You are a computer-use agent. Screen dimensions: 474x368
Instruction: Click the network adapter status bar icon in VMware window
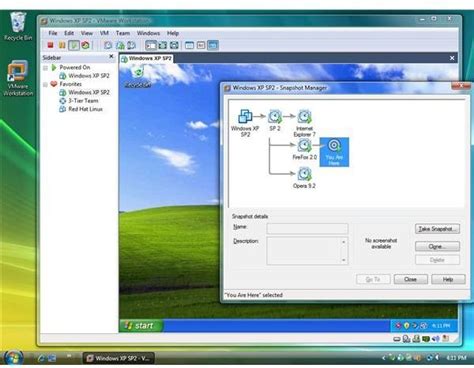pyautogui.click(x=426, y=339)
